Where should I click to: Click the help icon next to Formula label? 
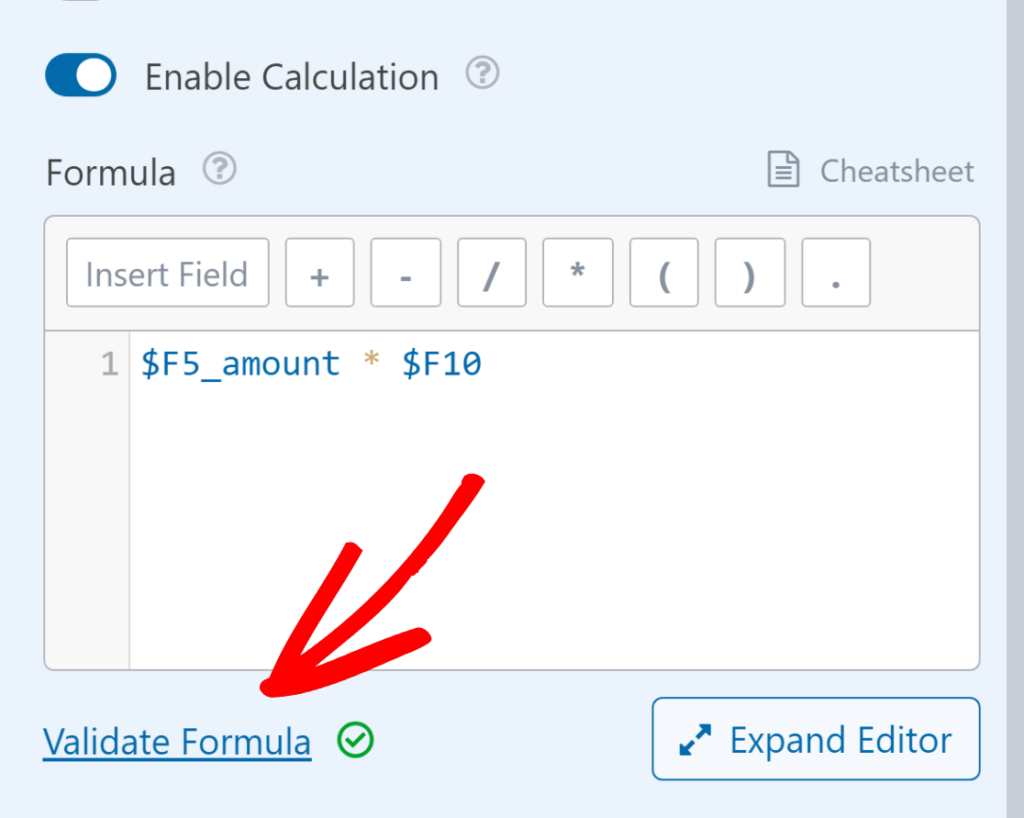[218, 170]
